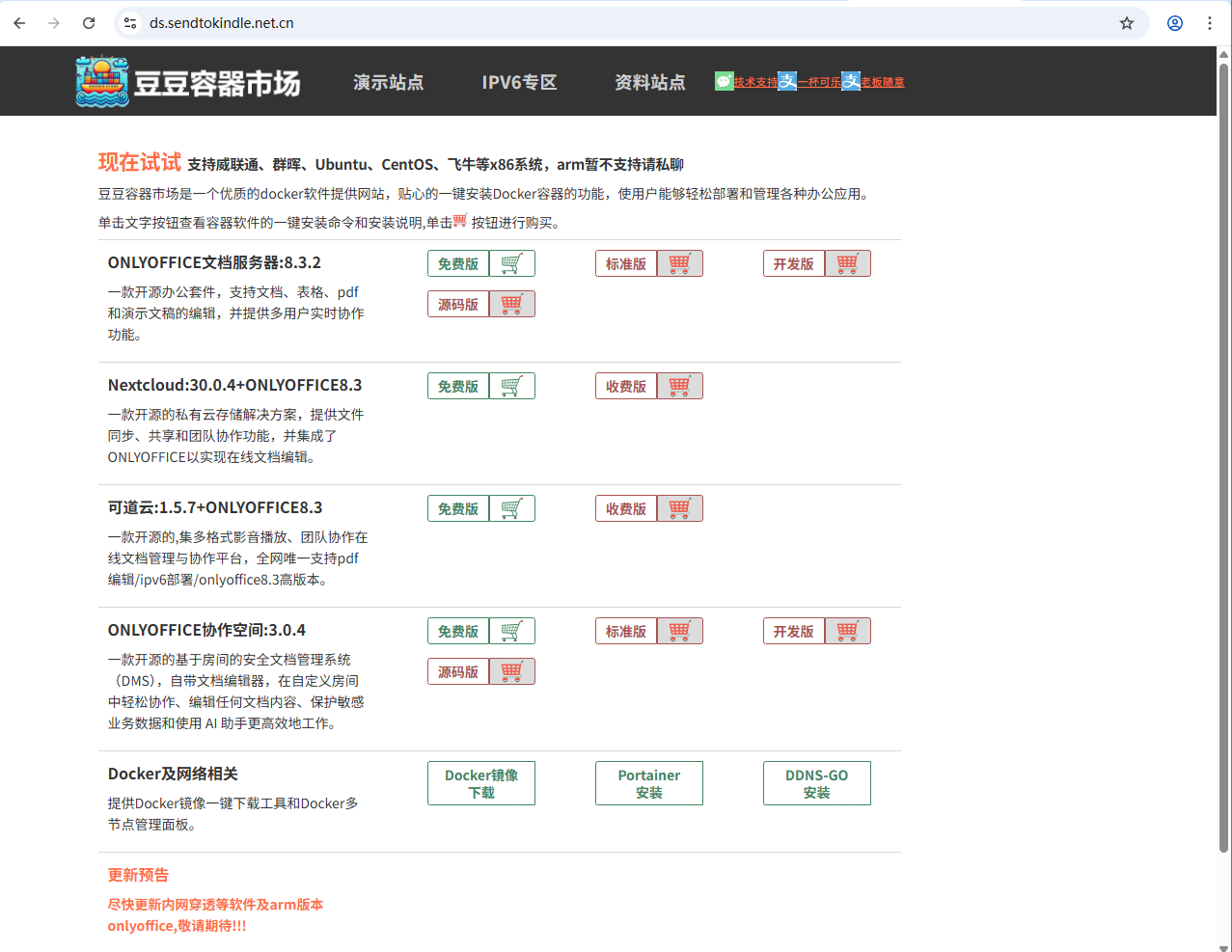Viewport: 1232px width, 952px height.
Task: Go to the IPV6专区 menu item
Action: [519, 83]
